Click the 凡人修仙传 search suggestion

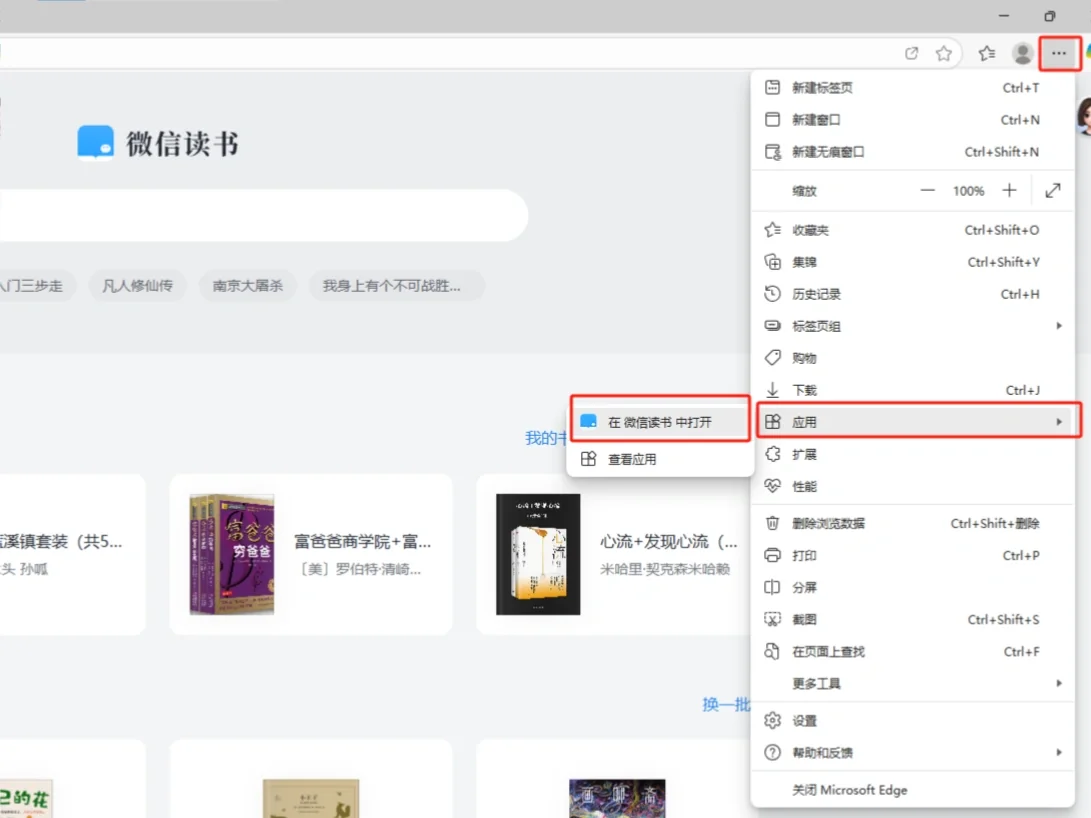pos(137,286)
